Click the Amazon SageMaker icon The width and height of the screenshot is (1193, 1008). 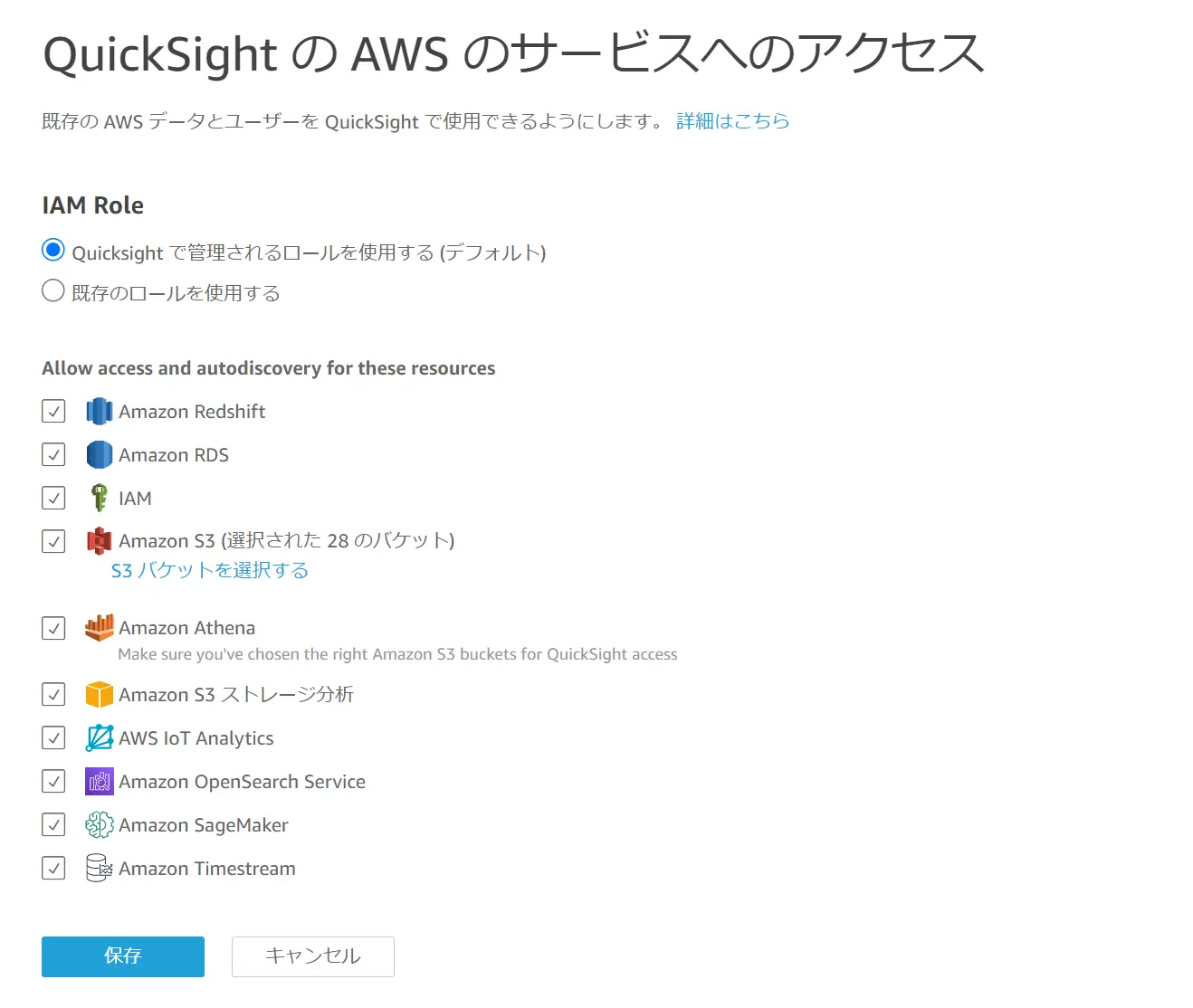pyautogui.click(x=100, y=824)
